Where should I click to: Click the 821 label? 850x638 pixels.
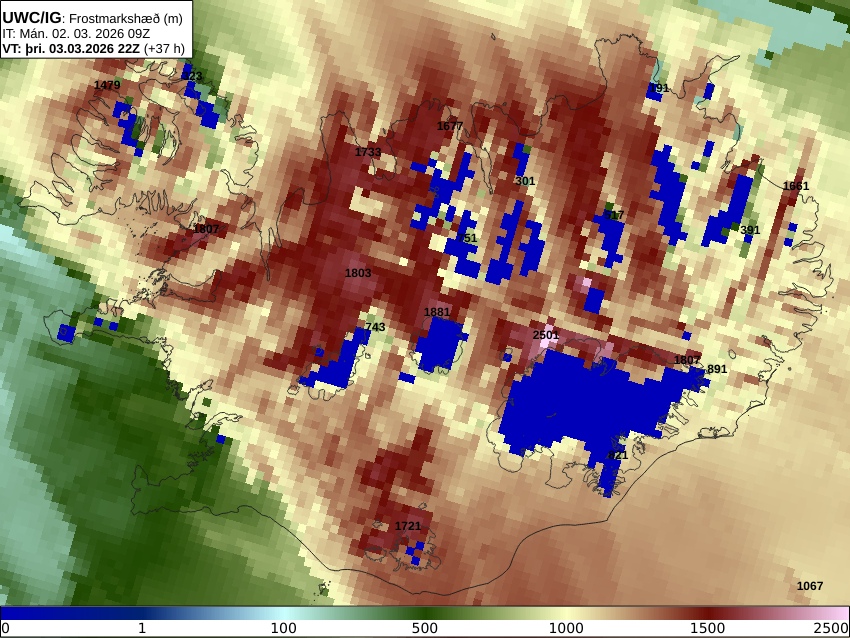coord(618,455)
